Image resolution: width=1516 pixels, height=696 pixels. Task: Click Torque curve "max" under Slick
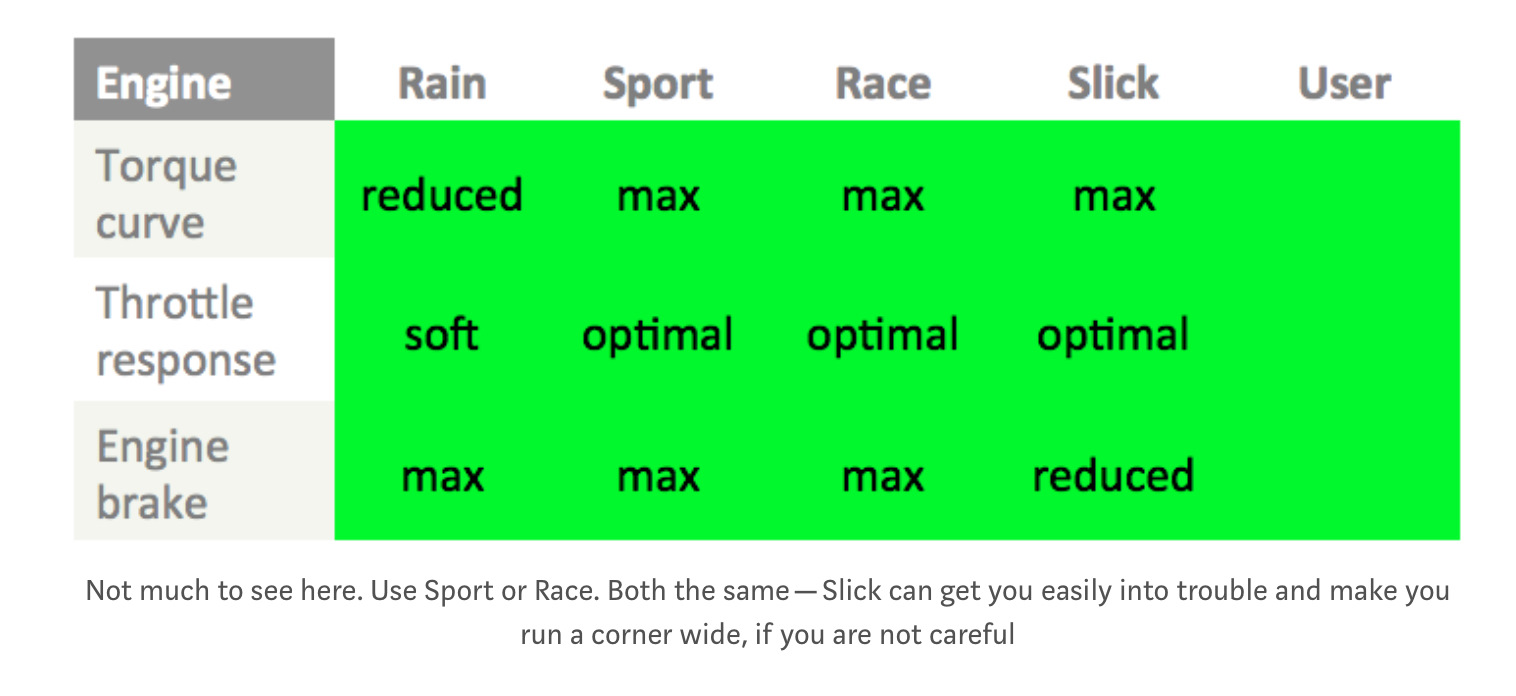click(1113, 197)
